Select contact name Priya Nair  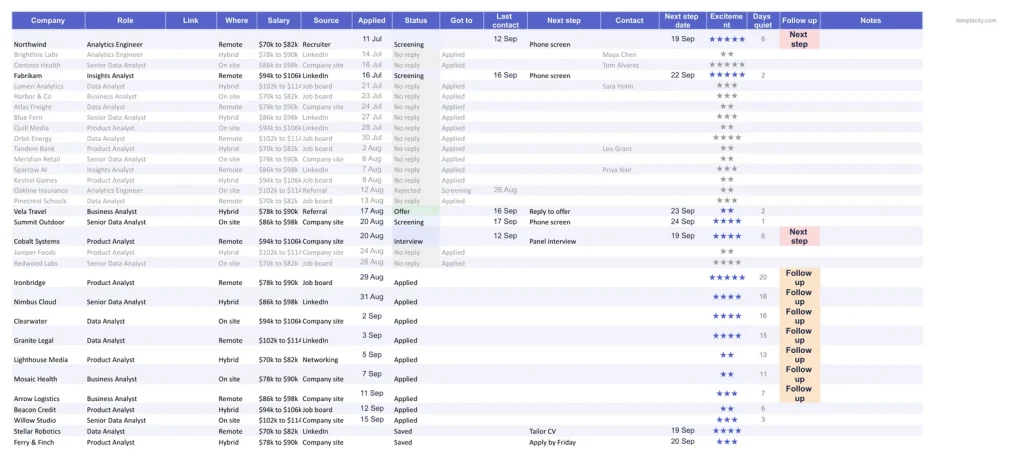tap(617, 170)
